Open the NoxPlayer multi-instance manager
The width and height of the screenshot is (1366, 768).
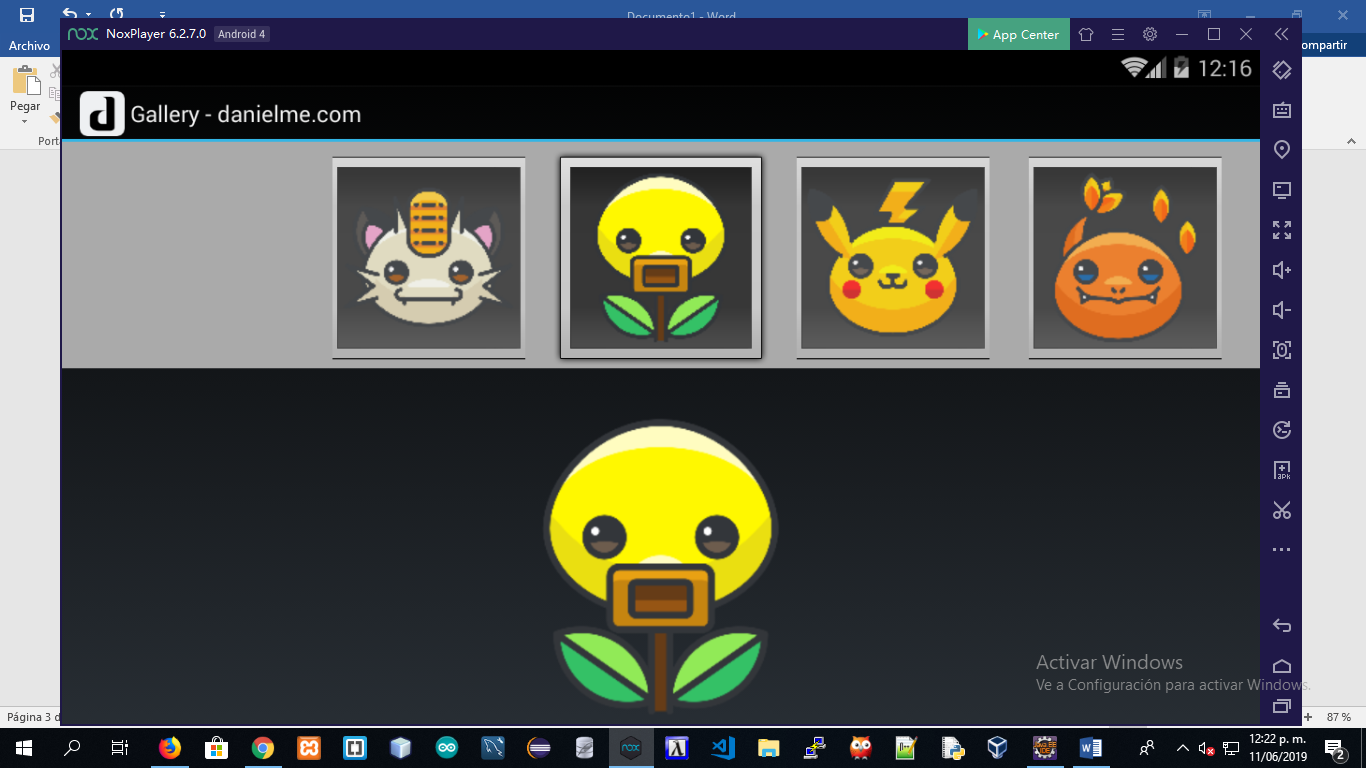1282,390
